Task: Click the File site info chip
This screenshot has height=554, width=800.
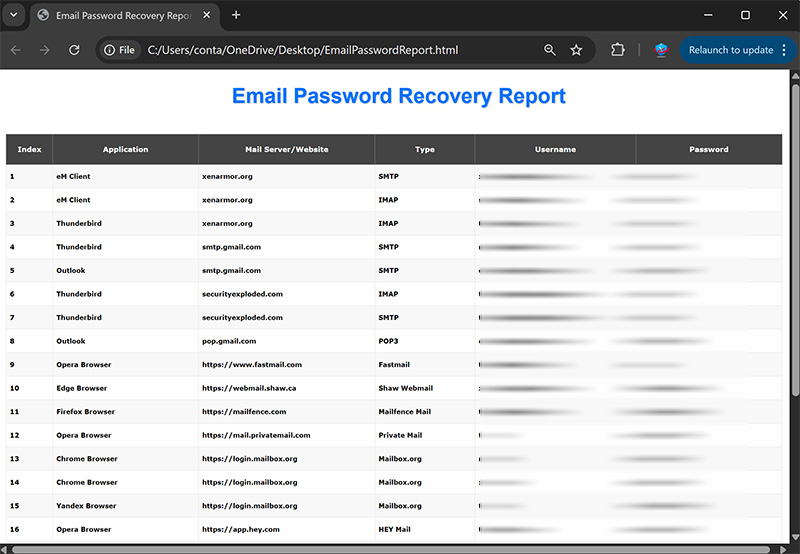Action: [119, 50]
